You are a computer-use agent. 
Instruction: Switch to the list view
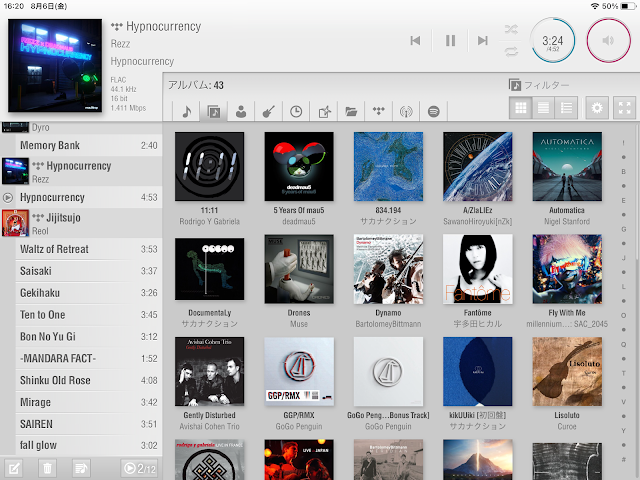click(x=543, y=108)
